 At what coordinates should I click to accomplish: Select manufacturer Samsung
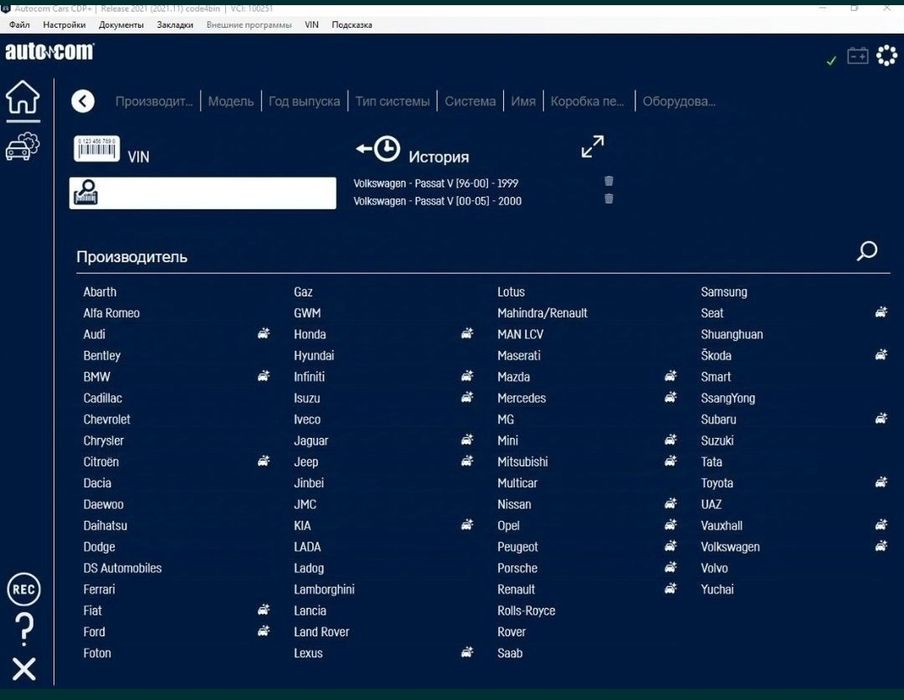(x=724, y=292)
